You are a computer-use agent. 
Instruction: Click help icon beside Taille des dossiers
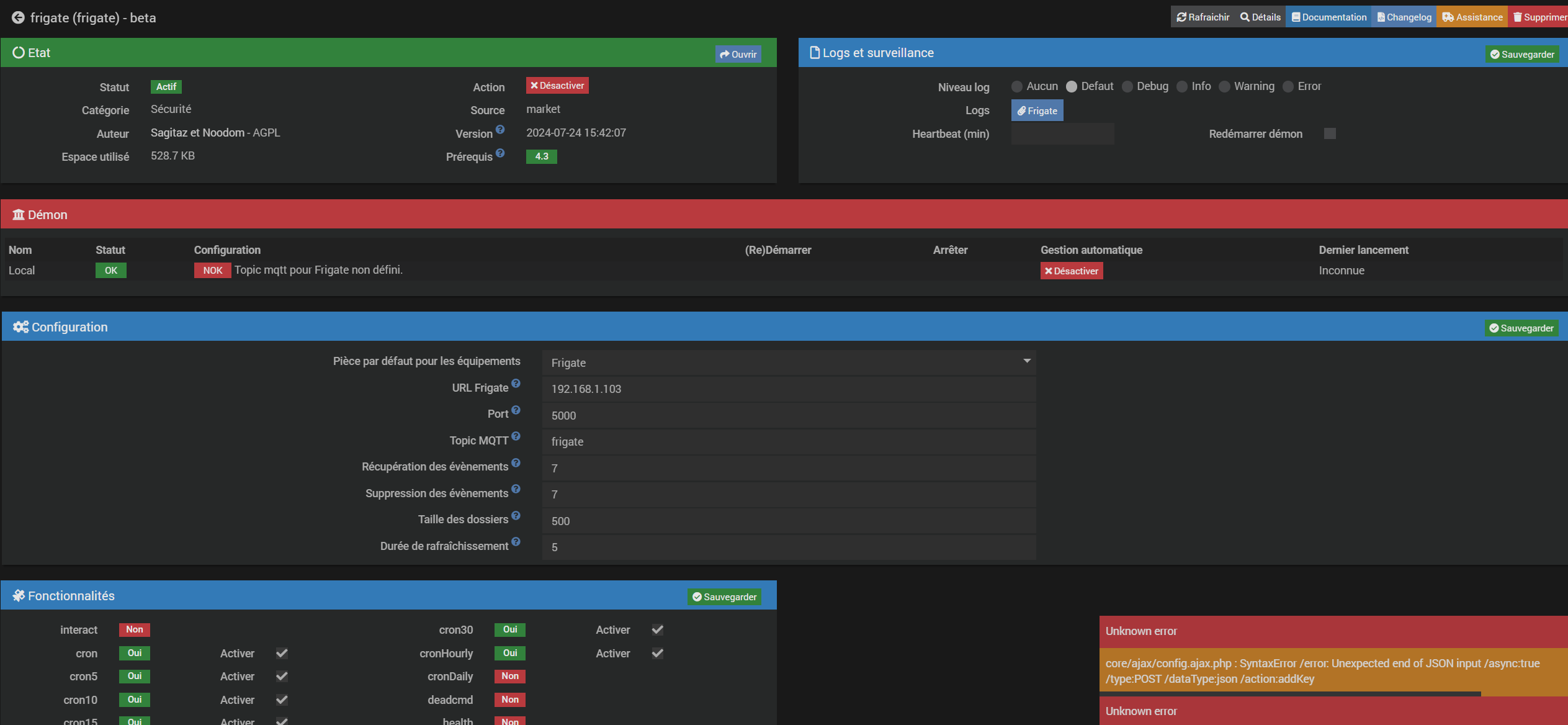click(x=516, y=515)
